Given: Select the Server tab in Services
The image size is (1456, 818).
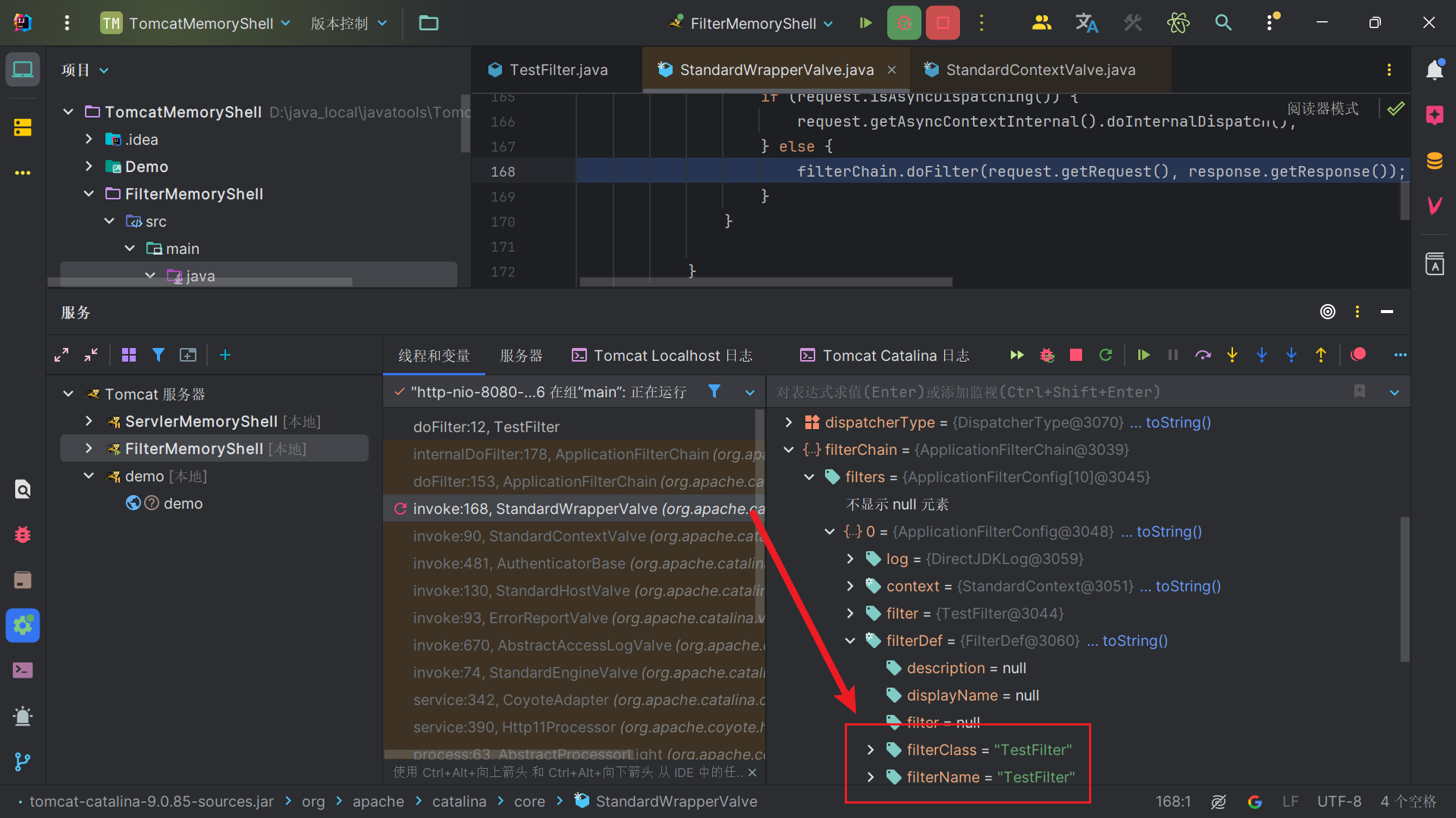Looking at the screenshot, I should coord(522,356).
